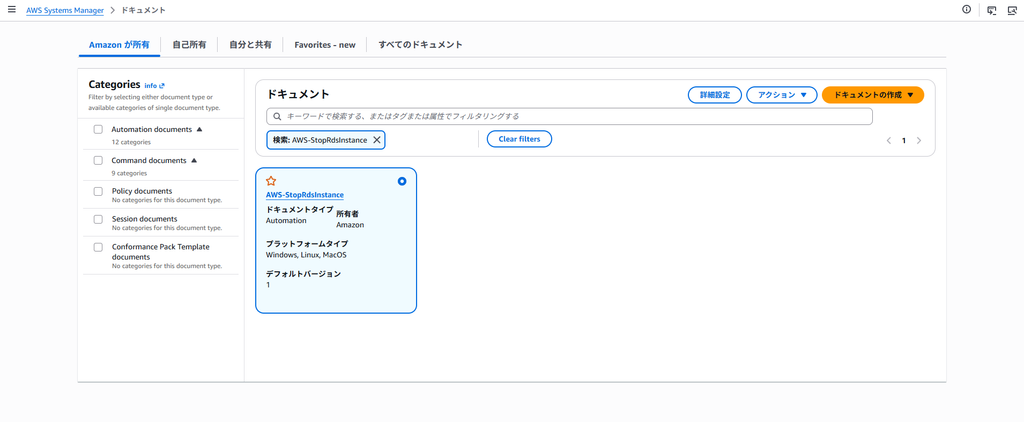Go to next page arrow

coord(920,140)
